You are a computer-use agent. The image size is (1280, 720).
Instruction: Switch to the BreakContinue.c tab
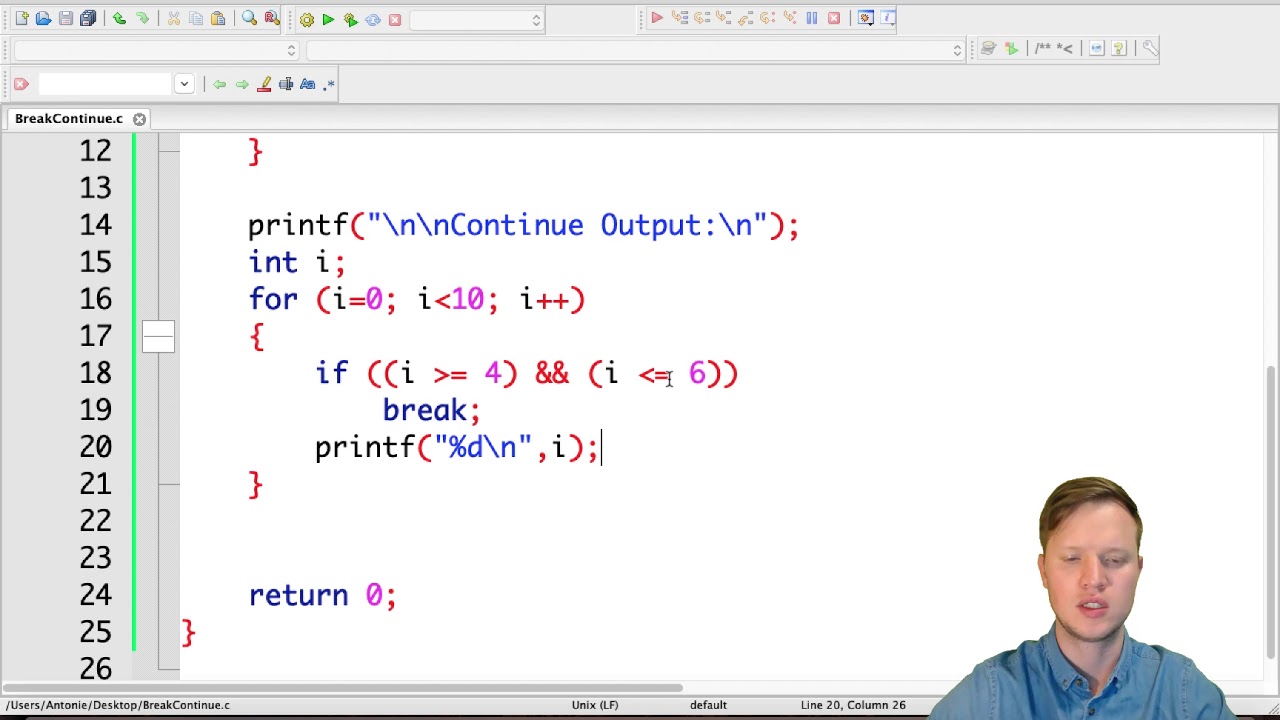pyautogui.click(x=69, y=119)
